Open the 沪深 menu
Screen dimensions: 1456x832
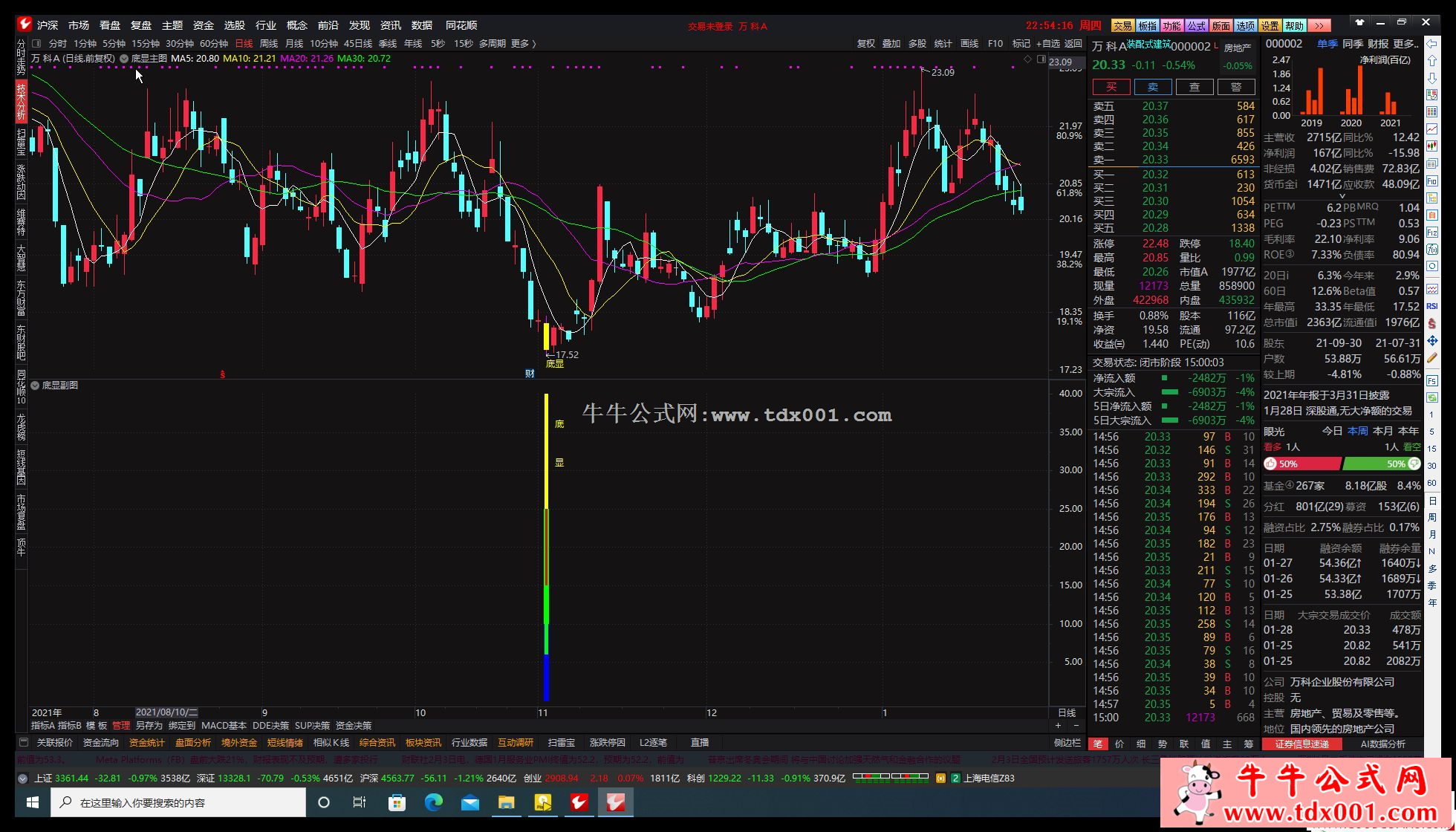[x=48, y=25]
